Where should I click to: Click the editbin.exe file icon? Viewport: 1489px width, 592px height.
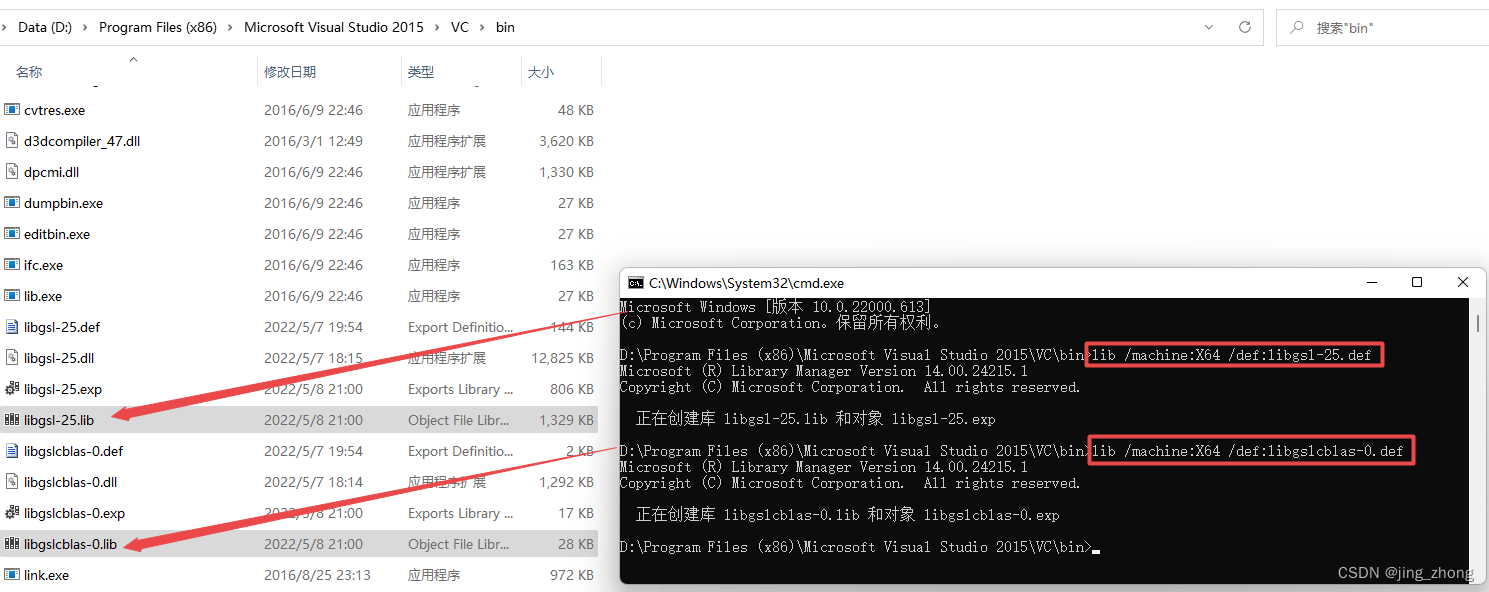coord(12,234)
